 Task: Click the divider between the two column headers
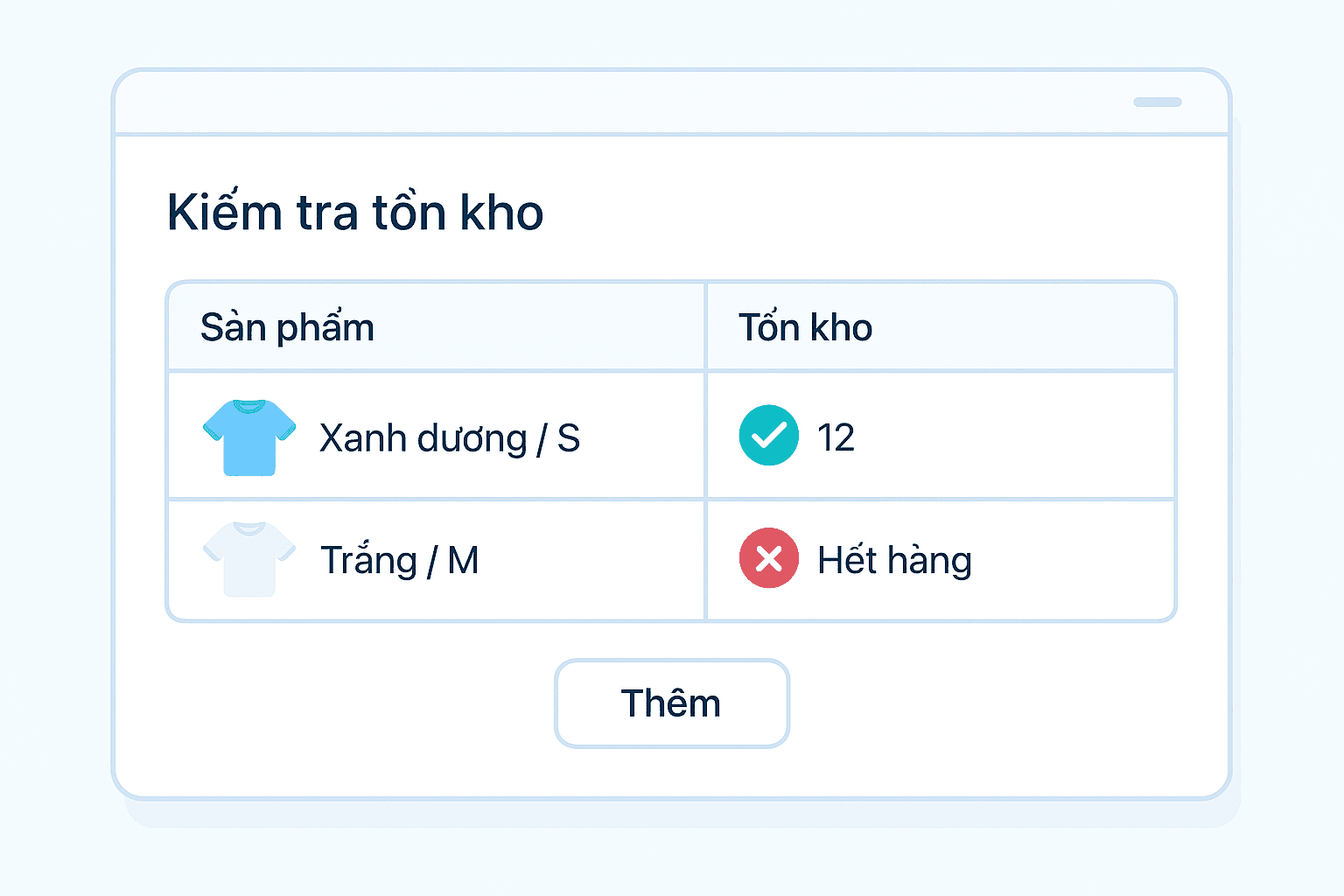pyautogui.click(x=705, y=327)
